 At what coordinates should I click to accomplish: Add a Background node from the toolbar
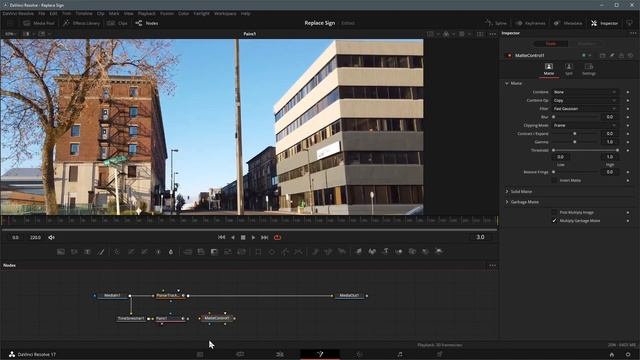61,252
